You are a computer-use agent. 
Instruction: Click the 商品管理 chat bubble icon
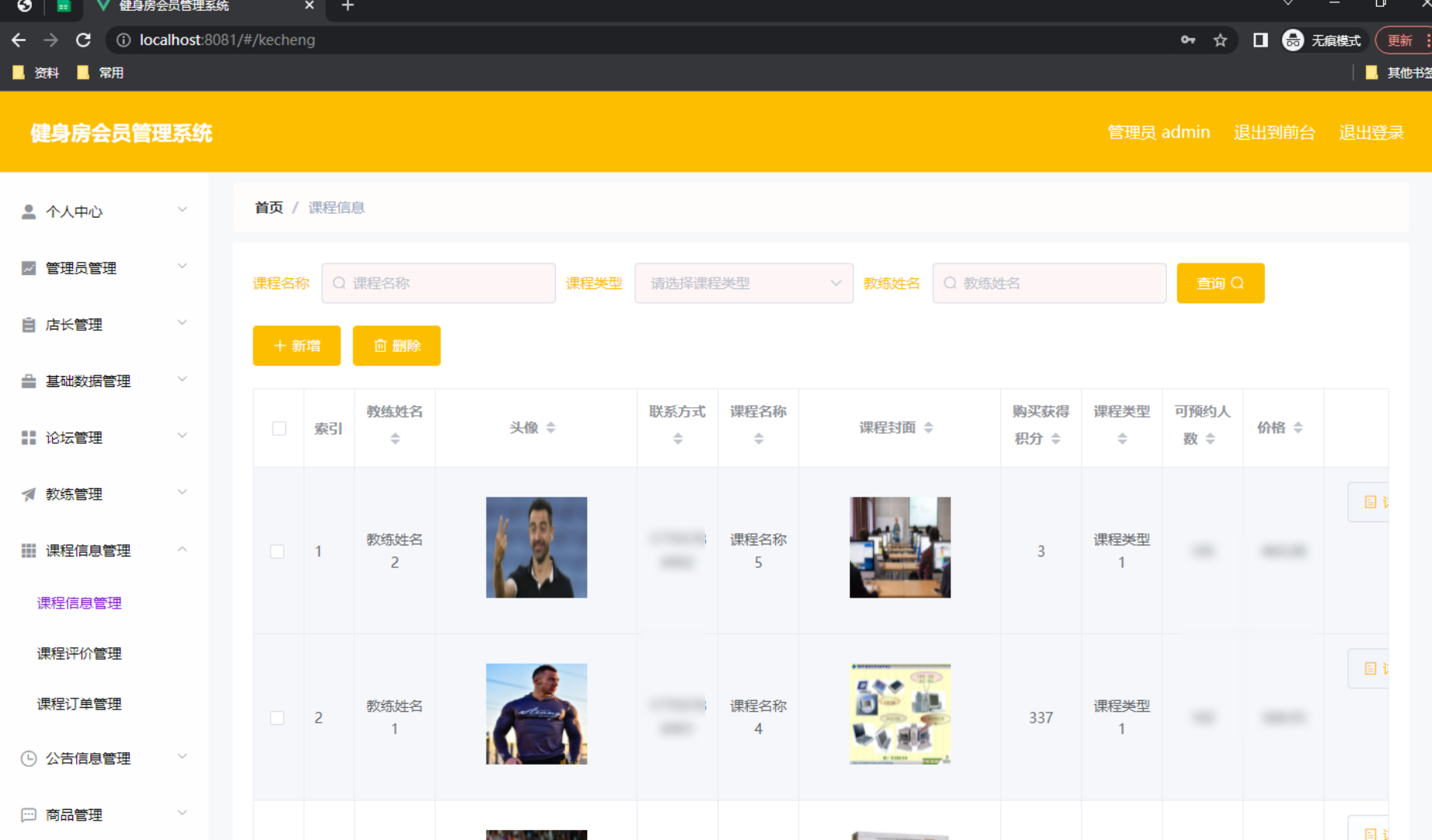point(29,815)
